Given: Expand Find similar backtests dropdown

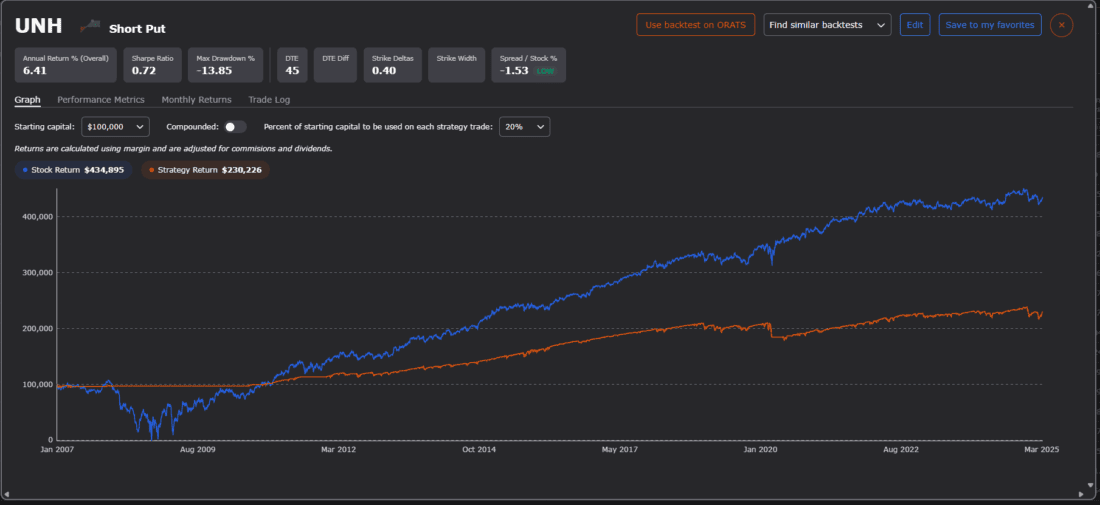Looking at the screenshot, I should [x=827, y=25].
